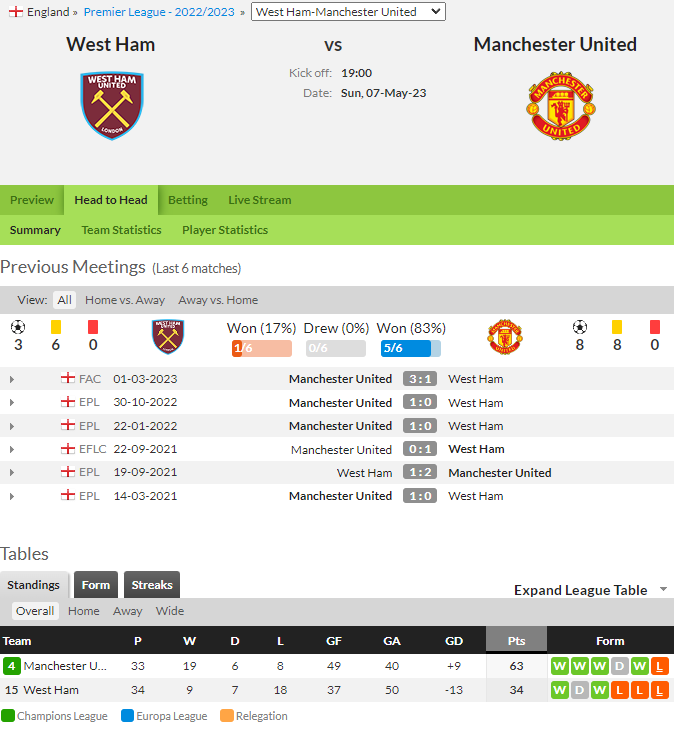Click the Pts column header
The height and width of the screenshot is (736, 678).
click(516, 640)
